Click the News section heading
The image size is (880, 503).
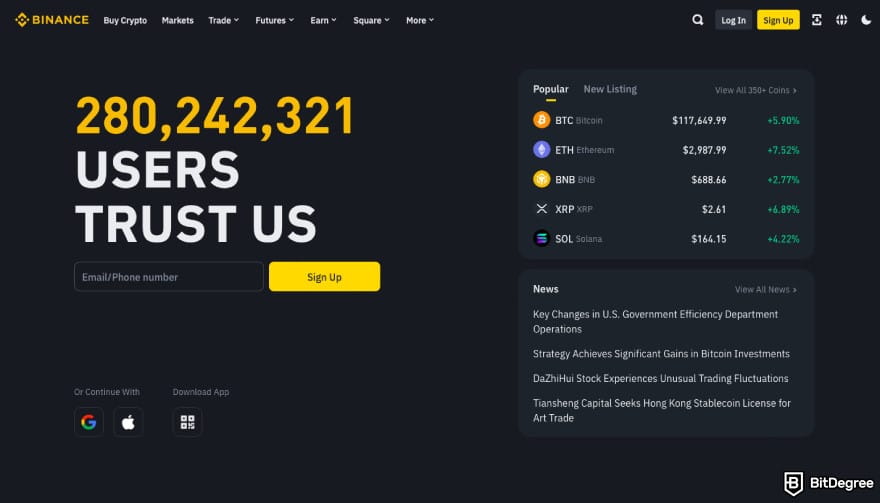[x=546, y=289]
